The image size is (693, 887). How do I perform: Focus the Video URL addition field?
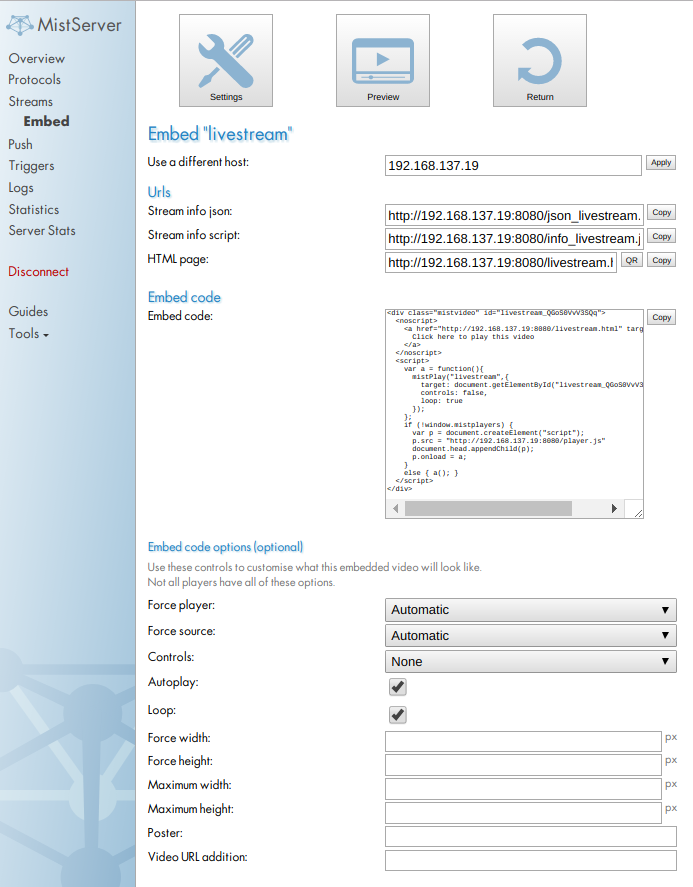pyautogui.click(x=531, y=860)
